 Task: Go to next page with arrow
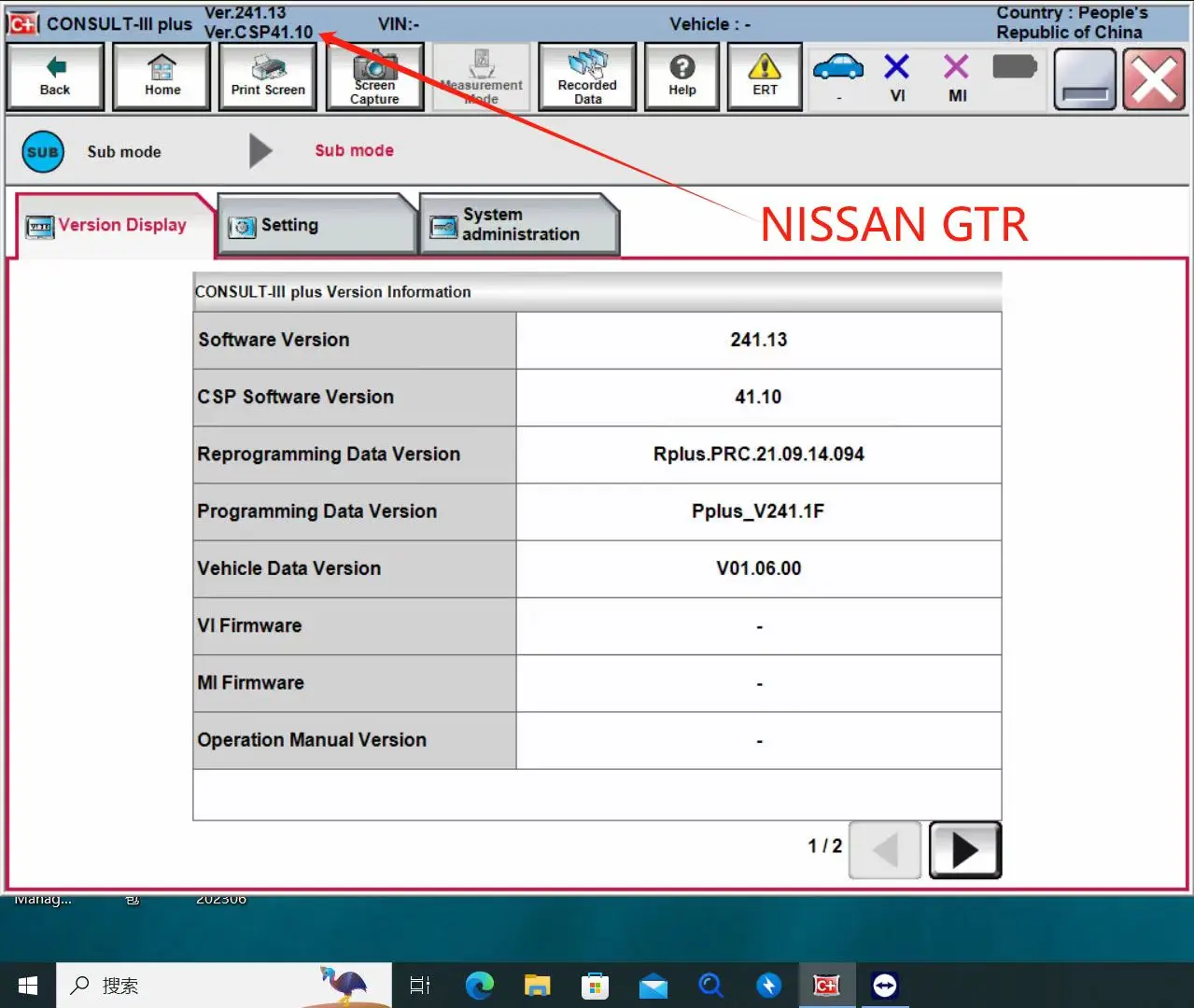pos(965,850)
